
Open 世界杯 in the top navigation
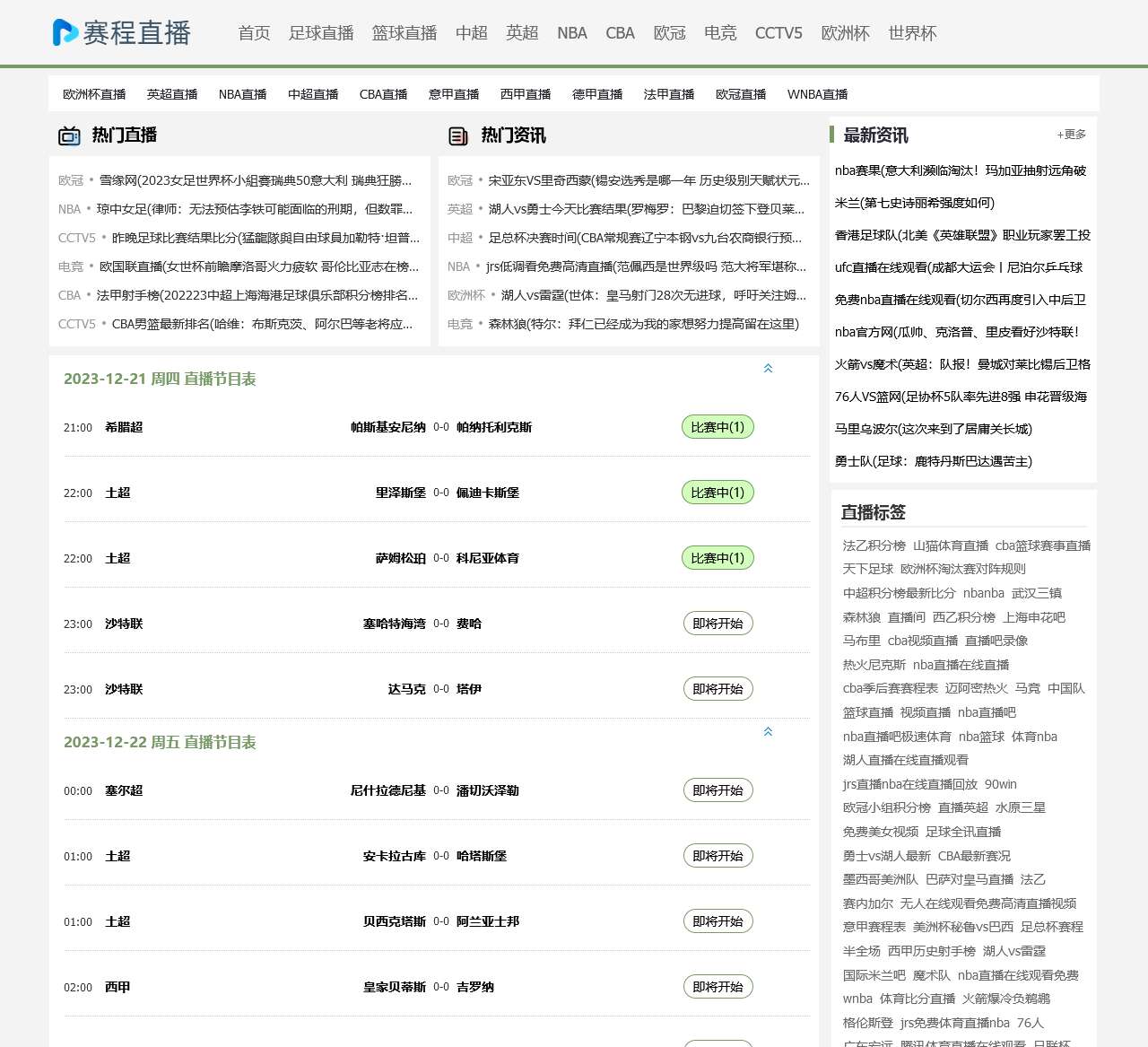pyautogui.click(x=912, y=33)
